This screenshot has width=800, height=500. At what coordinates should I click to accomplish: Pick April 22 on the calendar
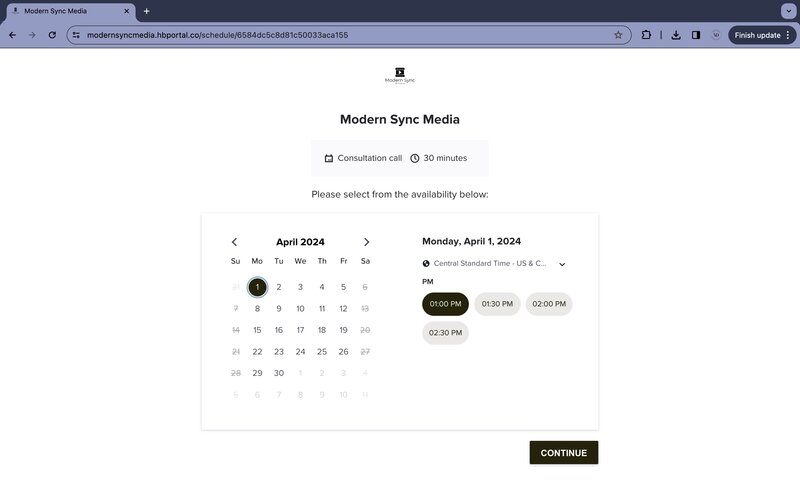(x=257, y=352)
